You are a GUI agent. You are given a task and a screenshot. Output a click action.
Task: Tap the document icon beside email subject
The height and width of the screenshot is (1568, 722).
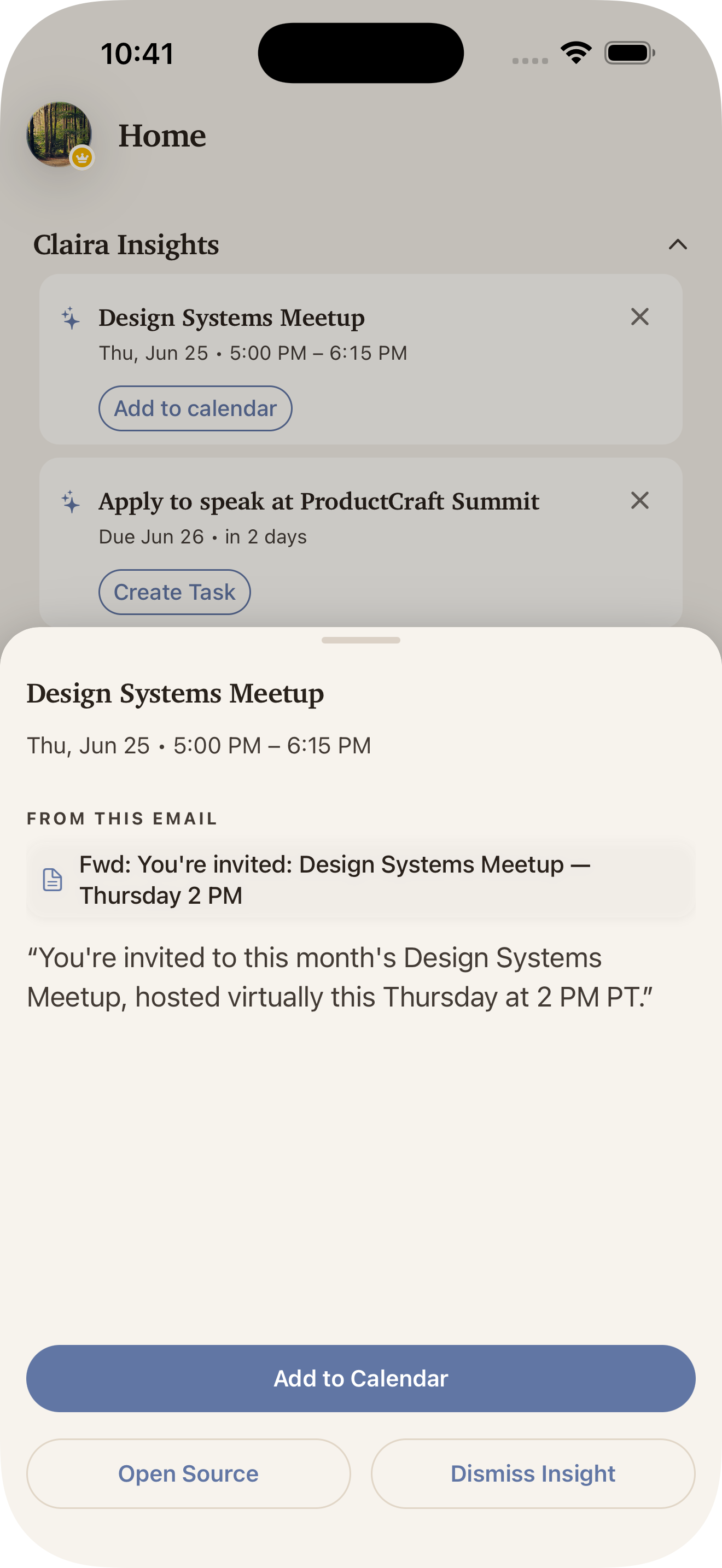point(53,880)
